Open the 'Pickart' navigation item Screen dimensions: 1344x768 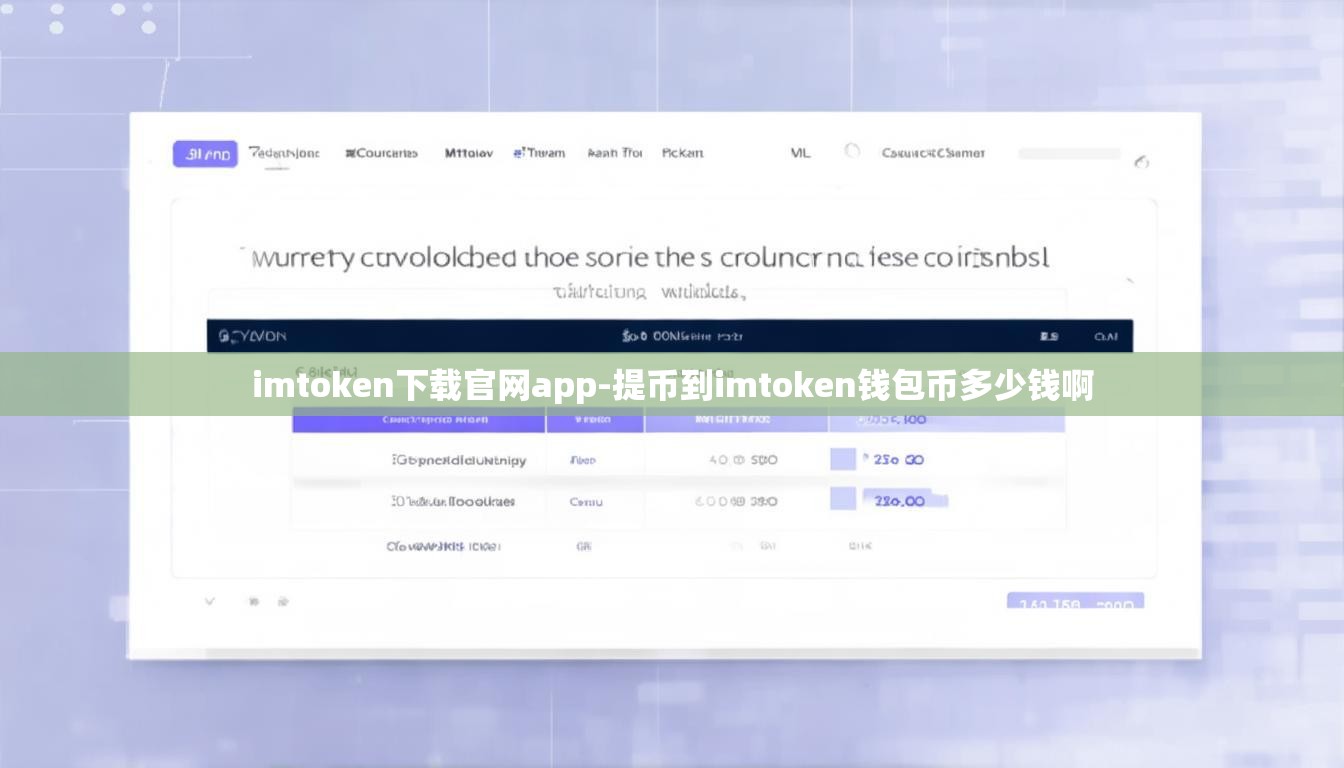coord(682,153)
